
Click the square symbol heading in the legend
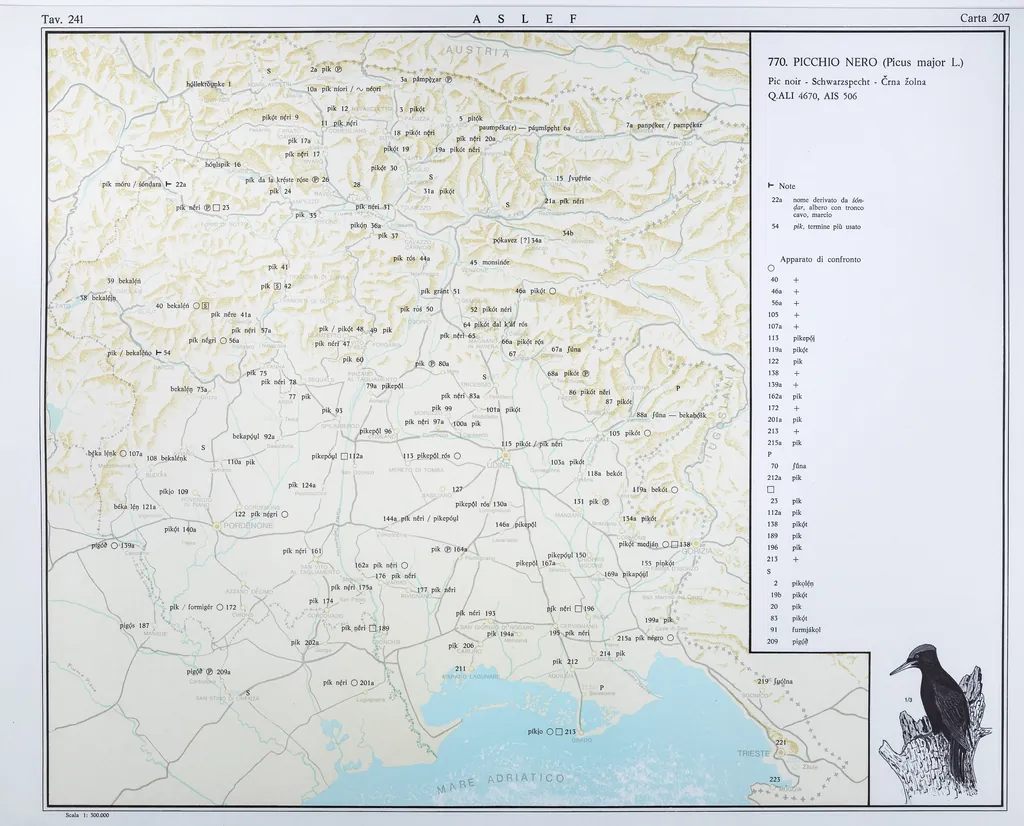tap(771, 488)
